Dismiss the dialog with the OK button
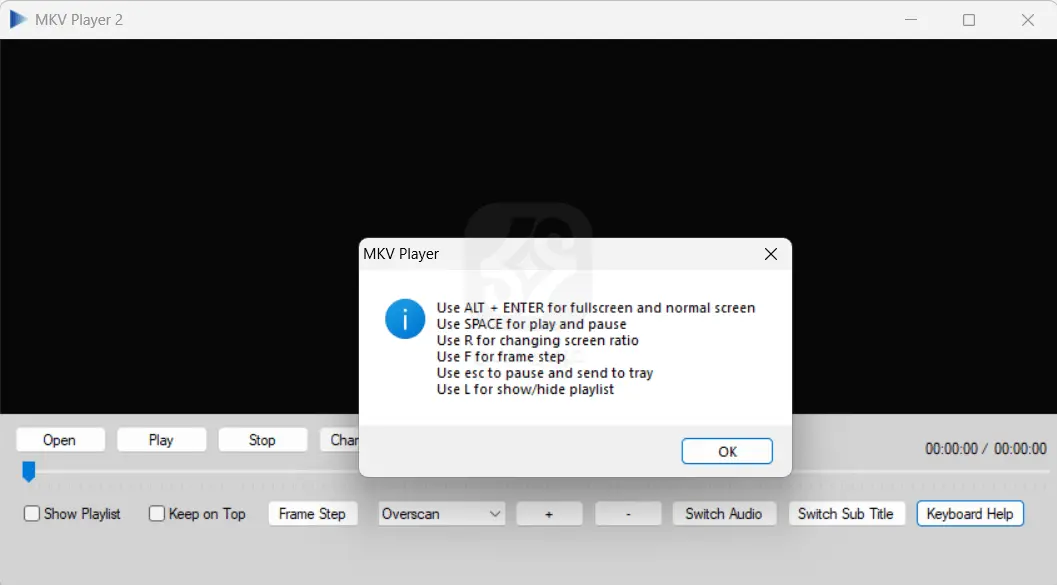The image size is (1057, 585). point(727,451)
